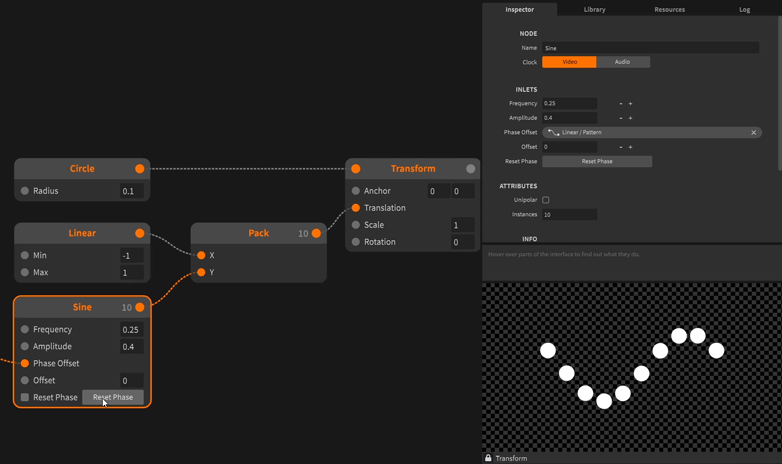This screenshot has width=782, height=464.
Task: Select the Circle node title
Action: tap(82, 169)
